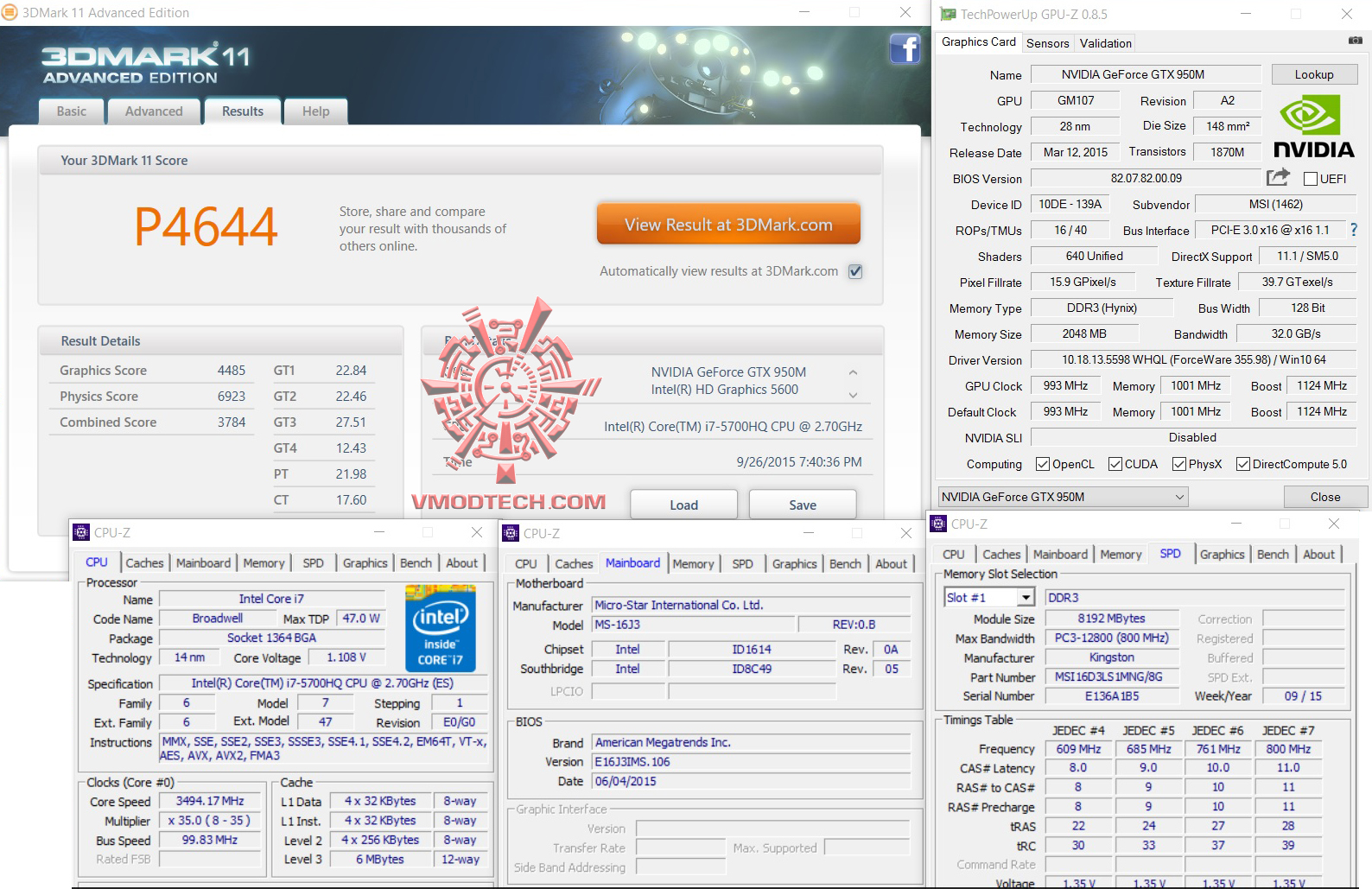Click the GPU-Z title bar app icon
Image resolution: width=1372 pixels, height=889 pixels.
point(948,14)
